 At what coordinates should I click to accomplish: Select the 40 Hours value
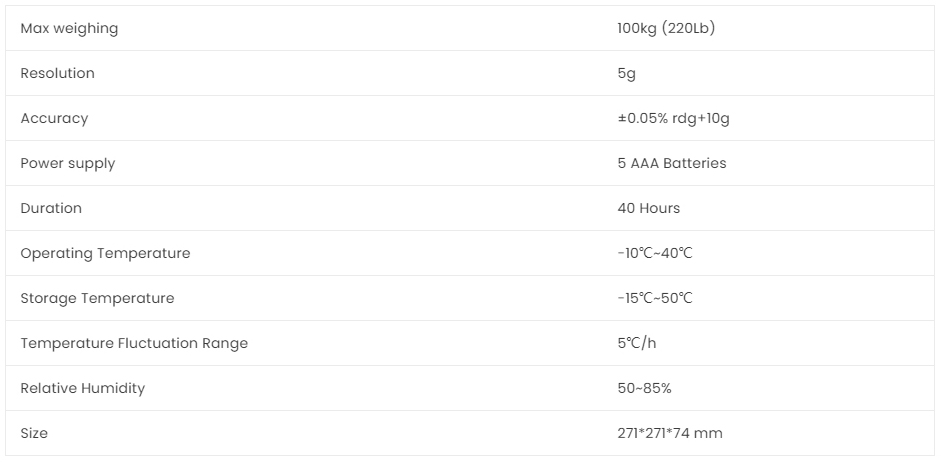[x=649, y=208]
